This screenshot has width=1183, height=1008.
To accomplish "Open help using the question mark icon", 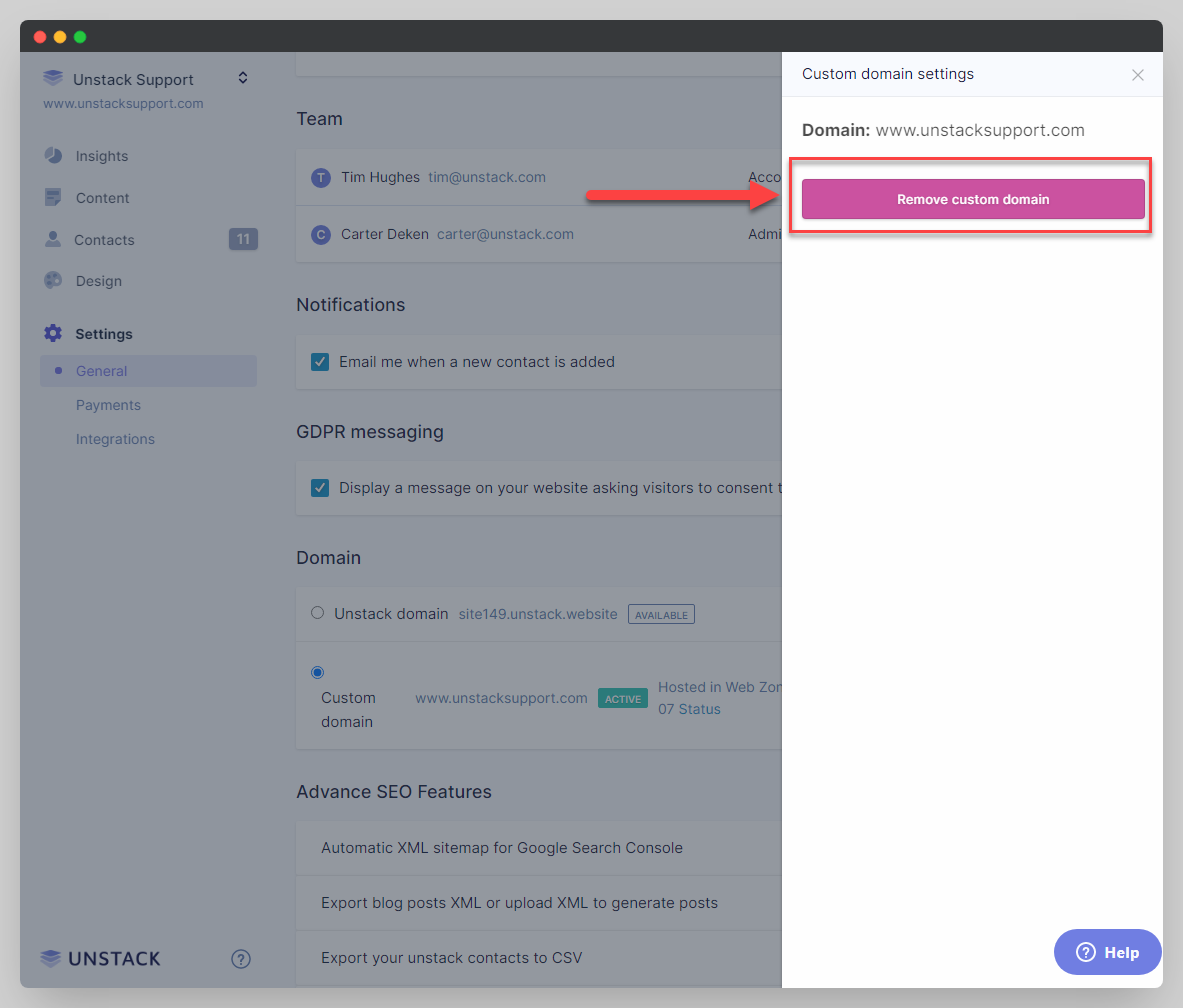I will point(240,958).
